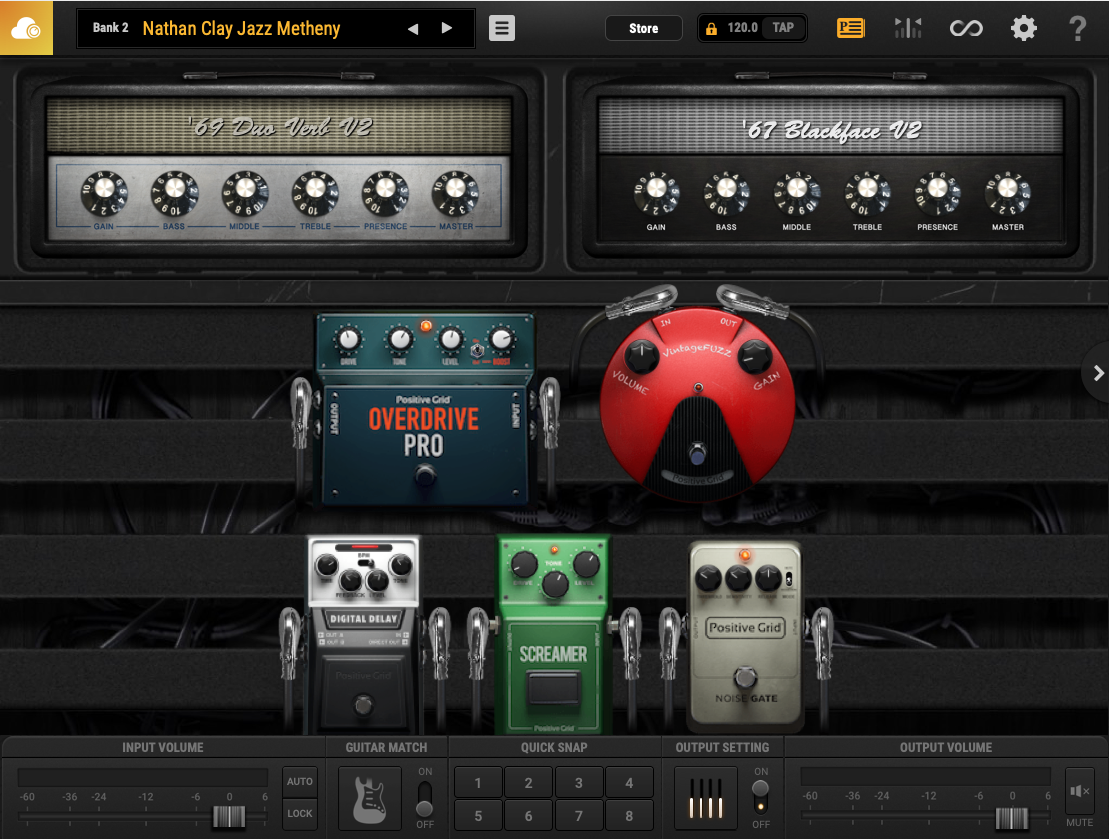Open the mixer levels icon
This screenshot has width=1109, height=839.
tap(908, 28)
